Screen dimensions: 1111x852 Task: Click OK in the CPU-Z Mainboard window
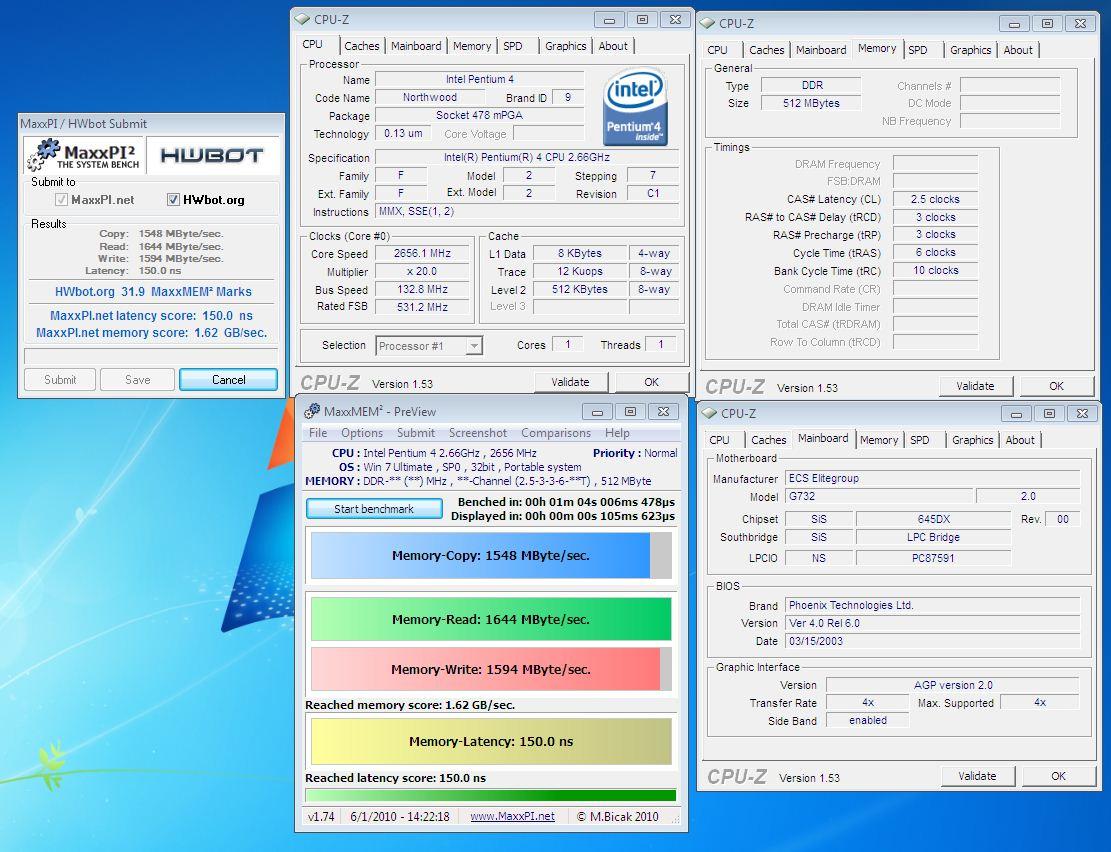point(1058,776)
